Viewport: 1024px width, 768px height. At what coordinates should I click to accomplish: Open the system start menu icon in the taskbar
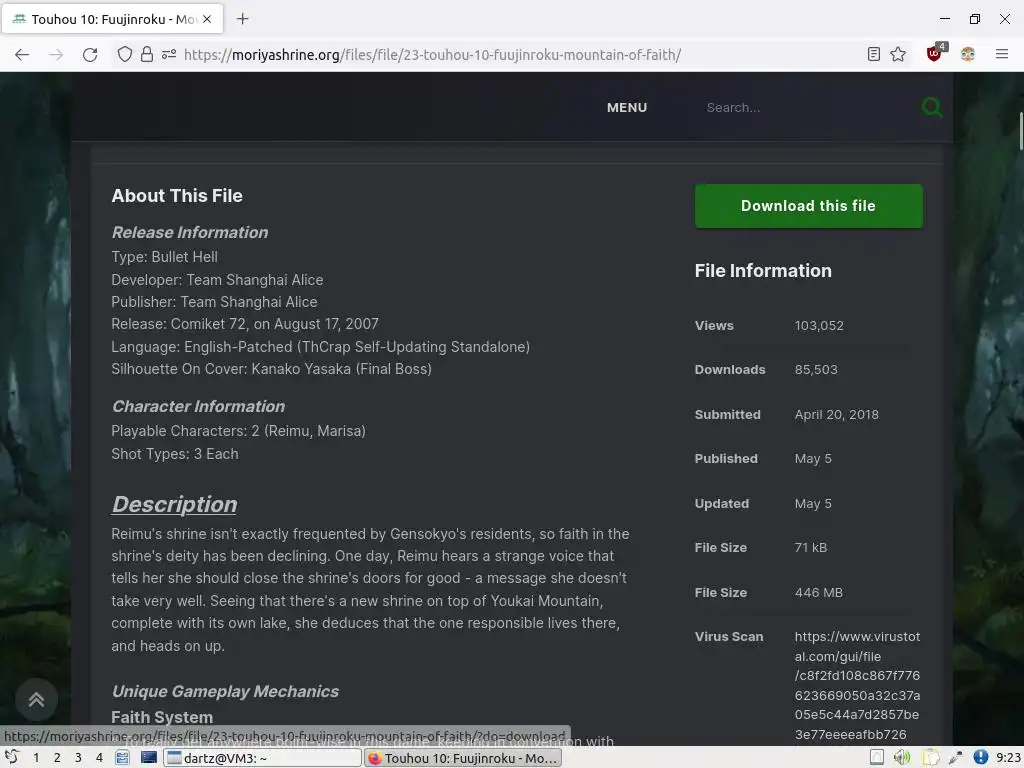[11, 758]
